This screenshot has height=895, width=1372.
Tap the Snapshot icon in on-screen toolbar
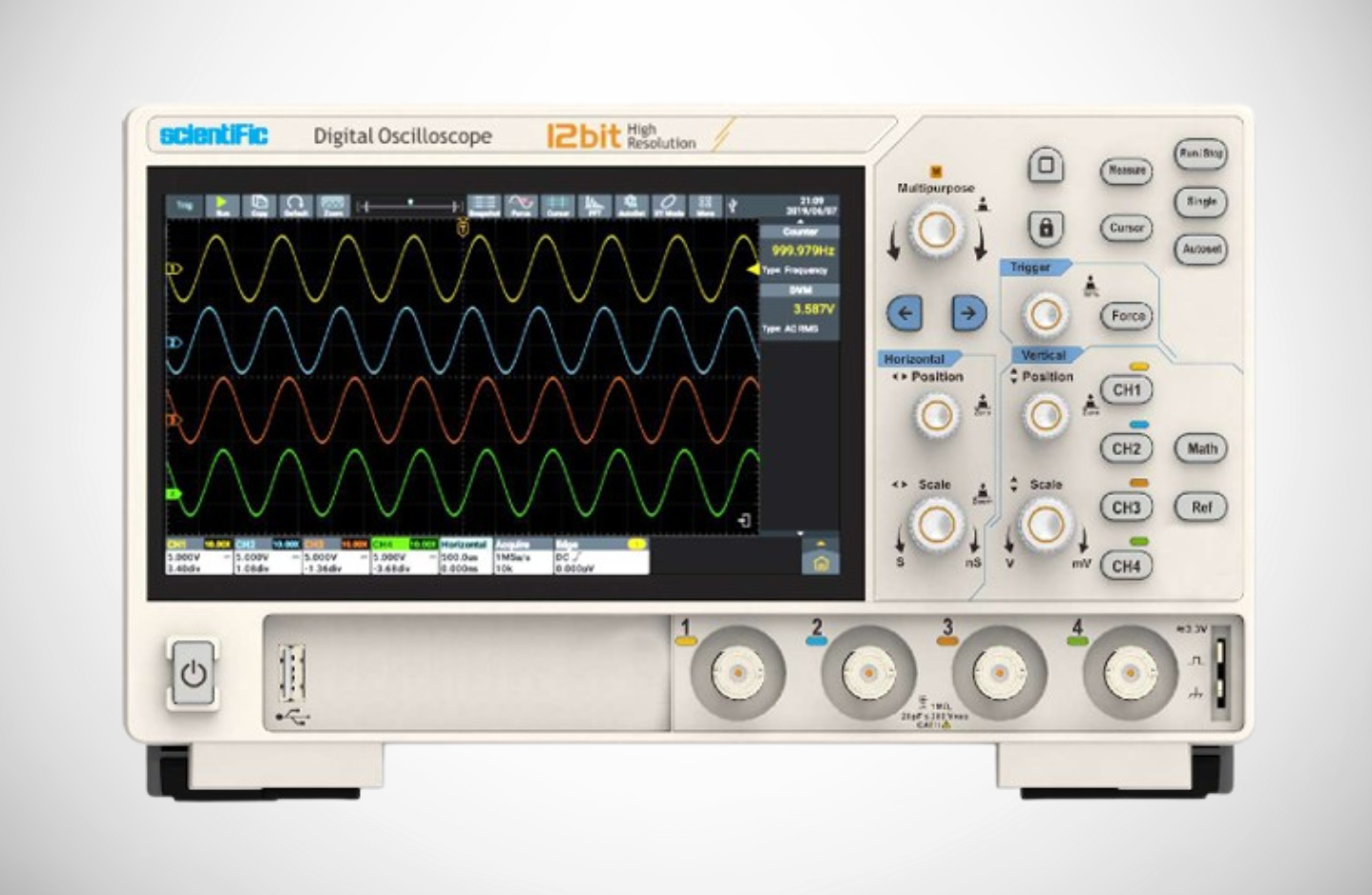click(485, 206)
